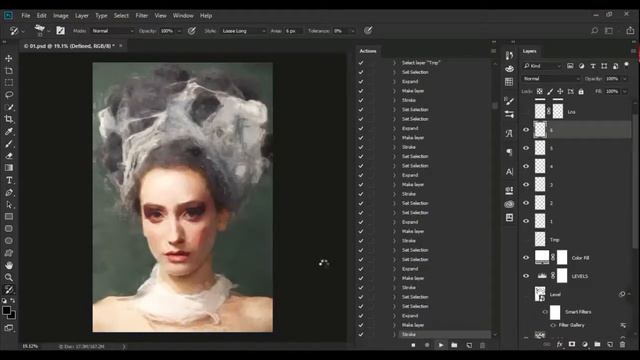Add a layer mask
640x360 pixels.
point(572,344)
